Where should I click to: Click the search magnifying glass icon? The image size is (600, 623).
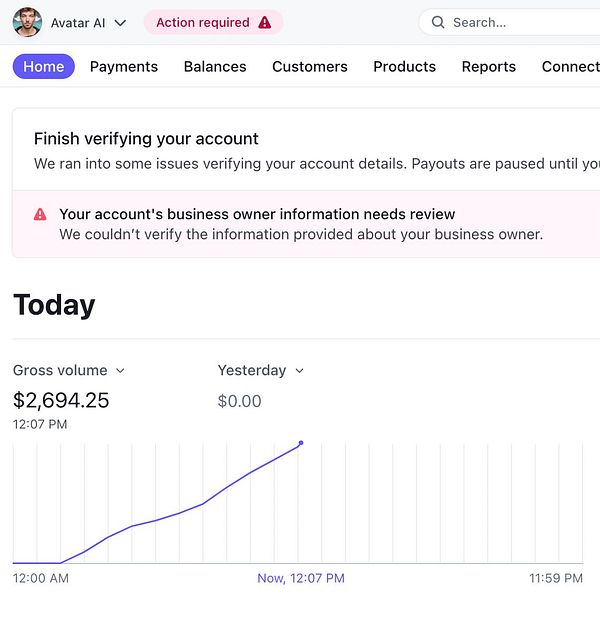point(438,22)
